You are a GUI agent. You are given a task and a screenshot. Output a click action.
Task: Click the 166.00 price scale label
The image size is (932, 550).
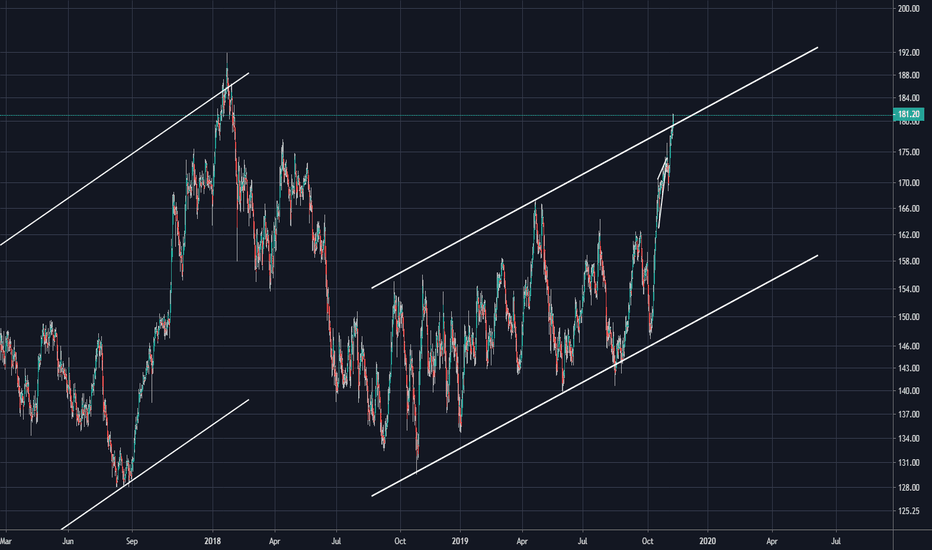tap(909, 209)
